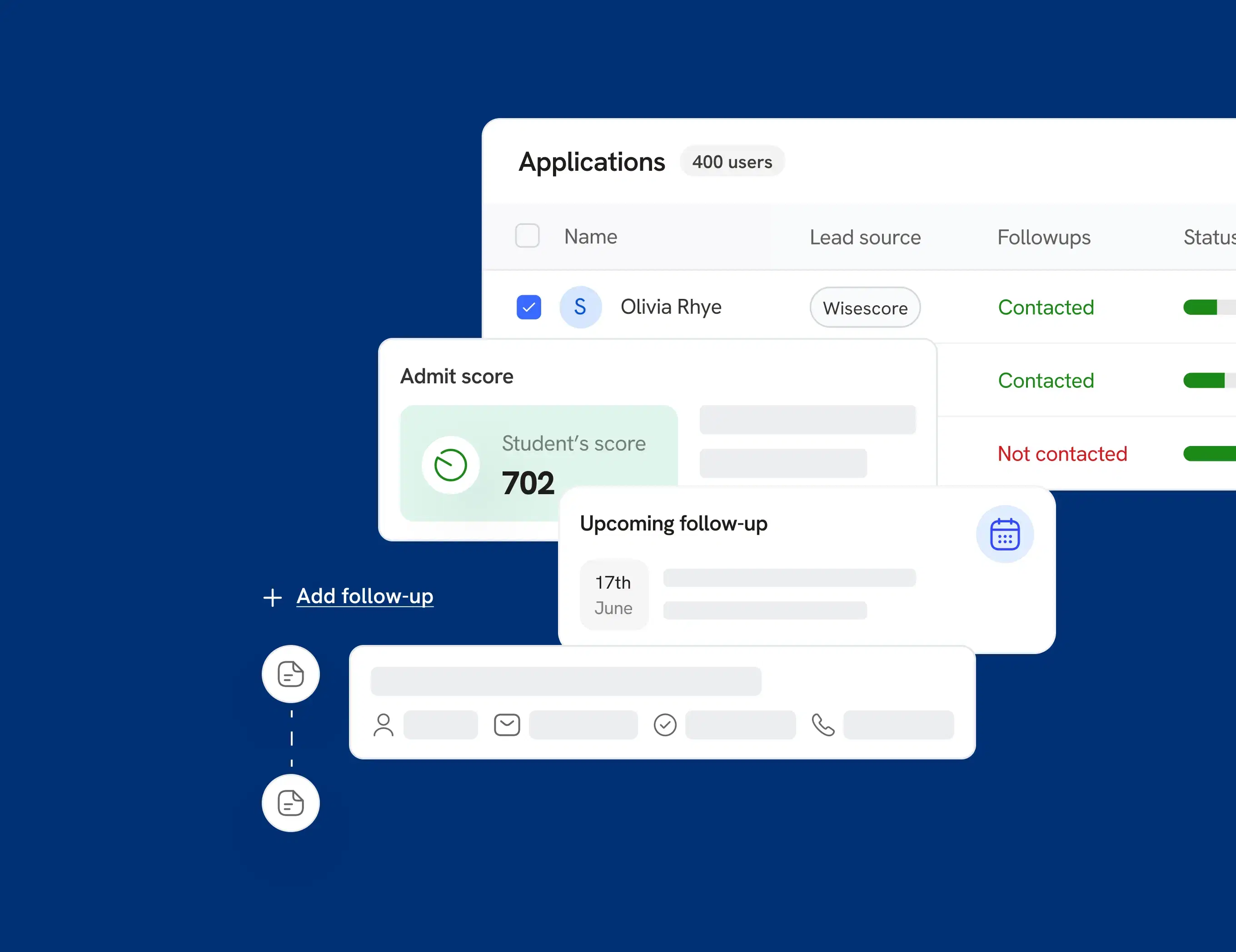
Task: Select the 17th June date tile
Action: pos(613,595)
